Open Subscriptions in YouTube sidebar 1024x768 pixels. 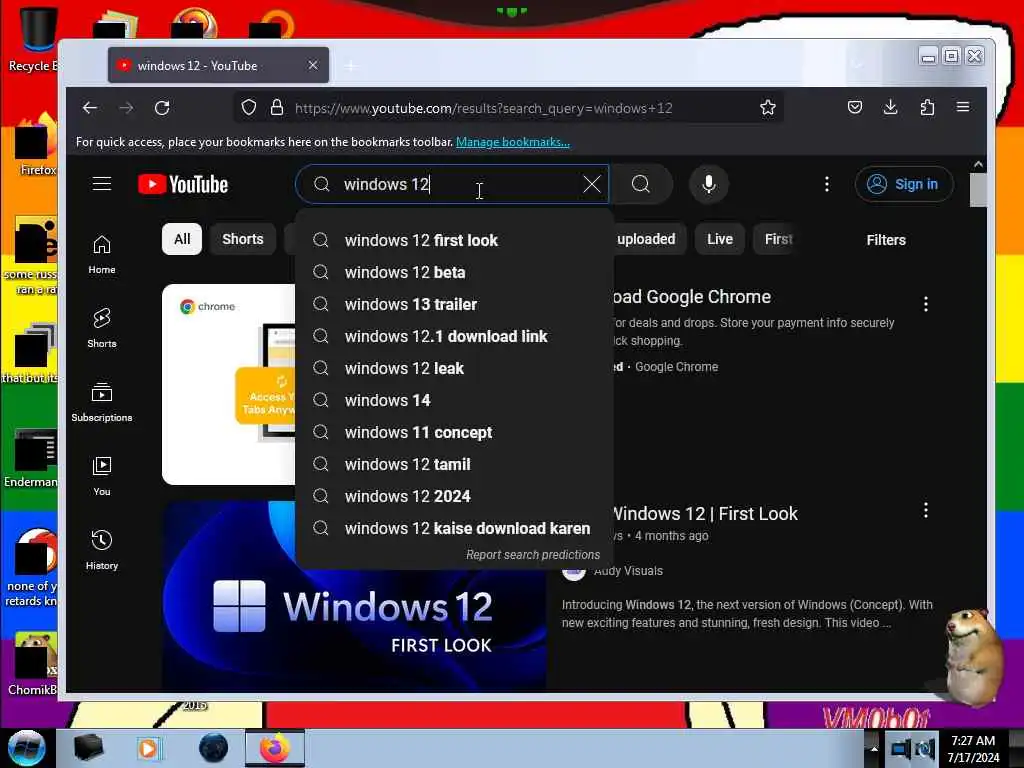click(102, 402)
